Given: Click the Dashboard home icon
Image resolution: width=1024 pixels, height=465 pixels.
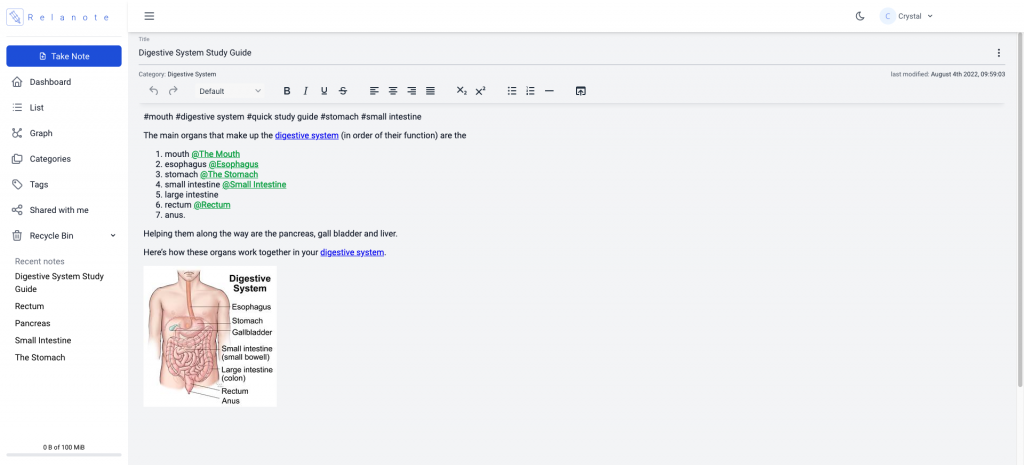Looking at the screenshot, I should [x=17, y=82].
